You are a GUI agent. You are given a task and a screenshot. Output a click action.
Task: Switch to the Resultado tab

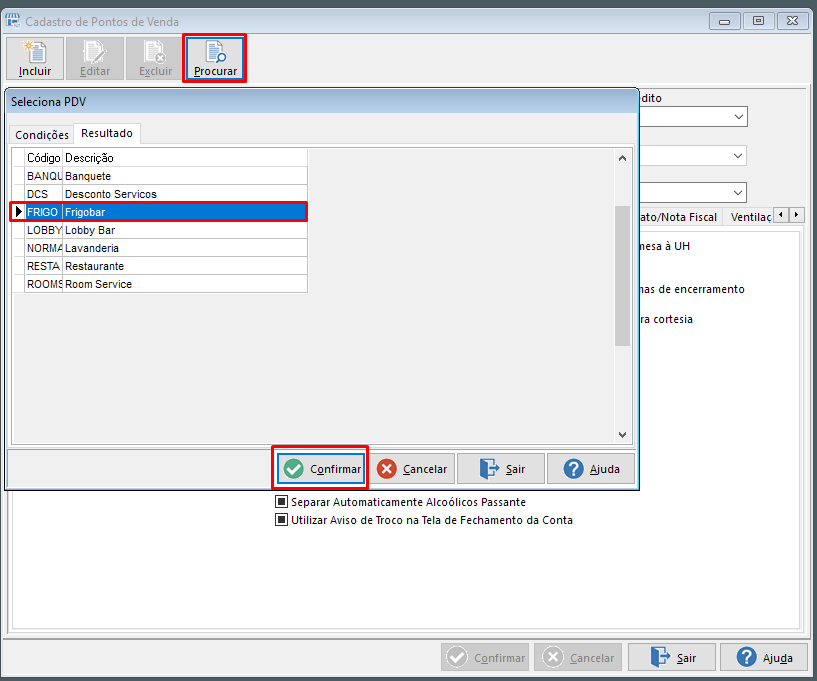107,133
